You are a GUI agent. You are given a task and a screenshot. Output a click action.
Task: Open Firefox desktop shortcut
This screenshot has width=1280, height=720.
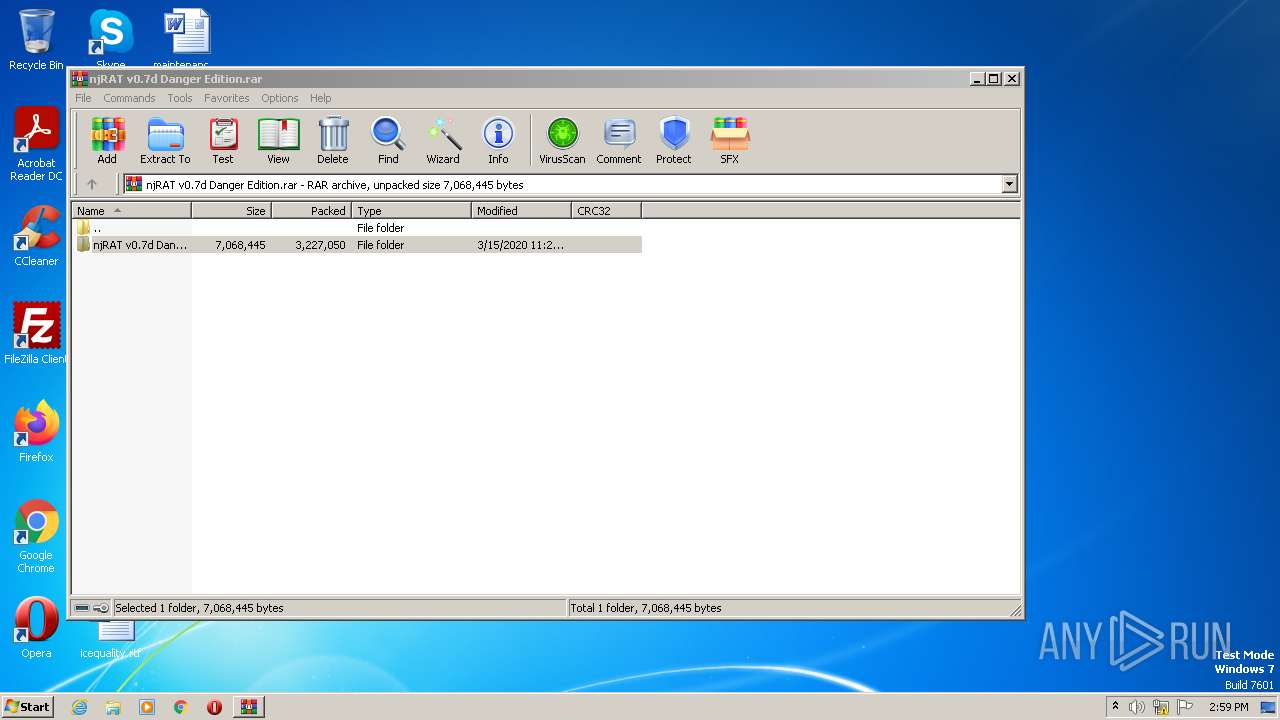pyautogui.click(x=36, y=431)
